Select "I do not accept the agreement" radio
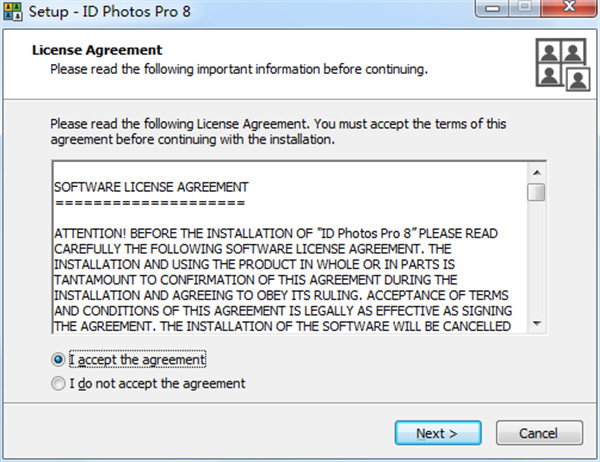The width and height of the screenshot is (600, 462). tap(58, 383)
